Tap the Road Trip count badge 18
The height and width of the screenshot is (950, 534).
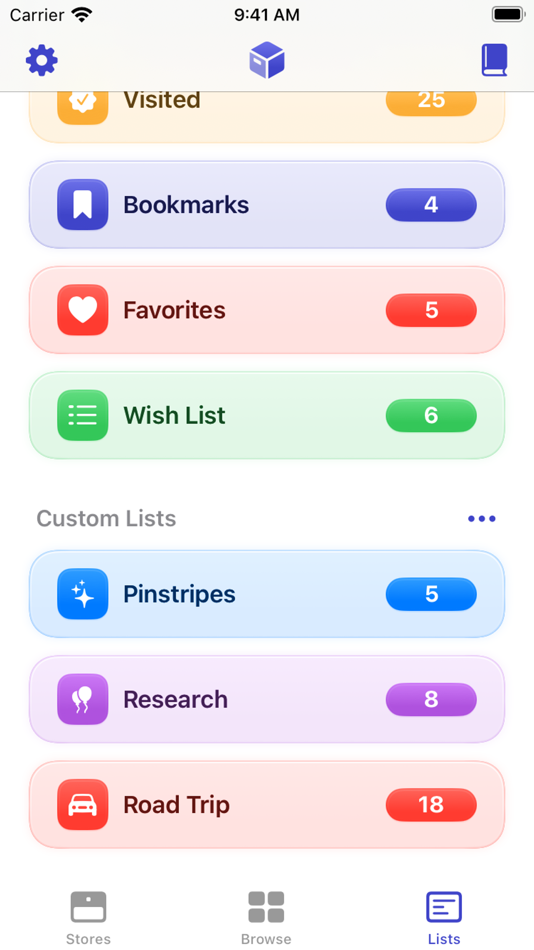[432, 805]
